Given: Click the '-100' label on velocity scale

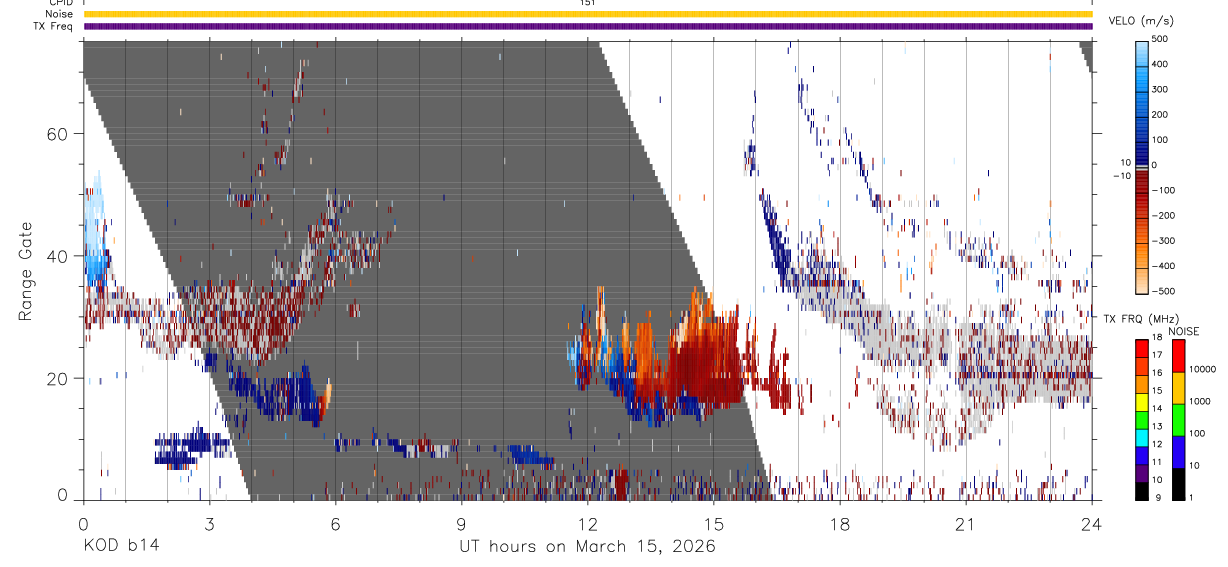Looking at the screenshot, I should (x=1163, y=190).
